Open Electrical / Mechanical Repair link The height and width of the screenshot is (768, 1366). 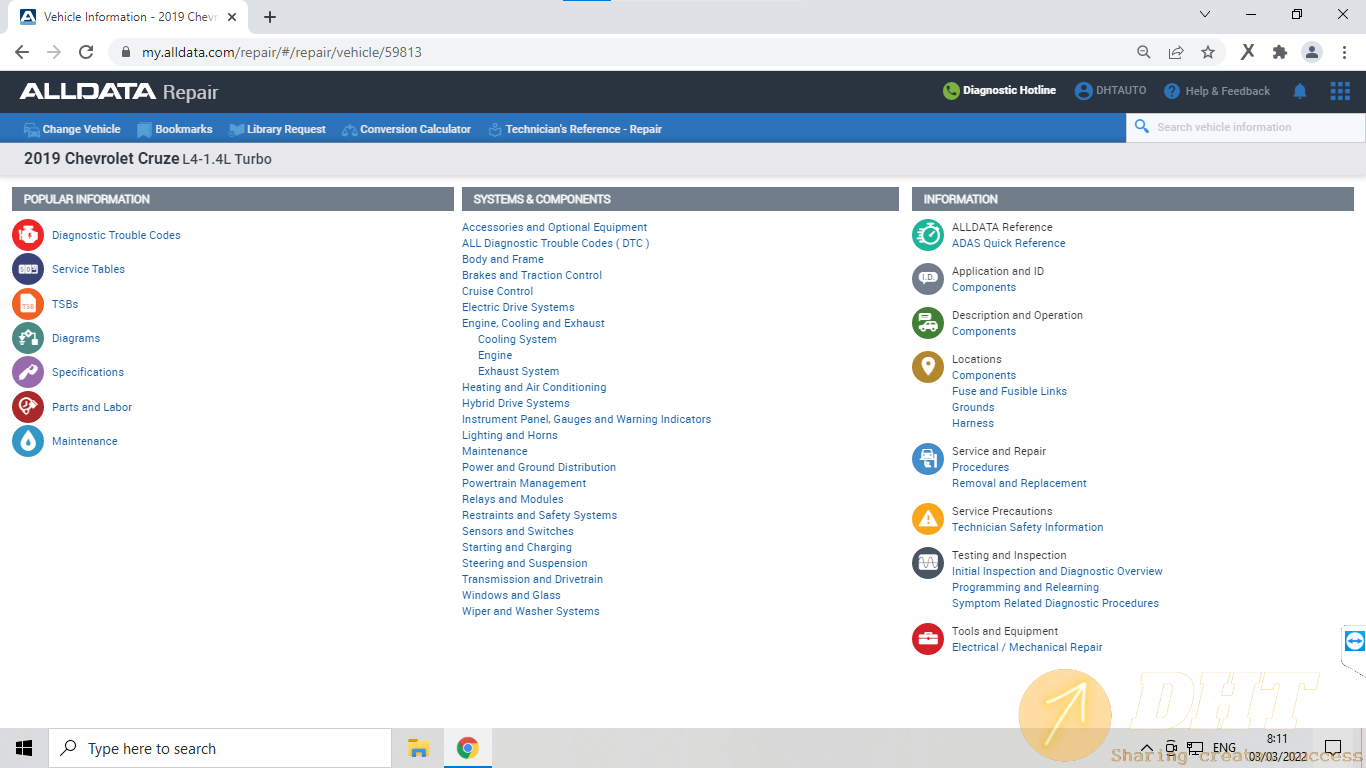point(1027,647)
